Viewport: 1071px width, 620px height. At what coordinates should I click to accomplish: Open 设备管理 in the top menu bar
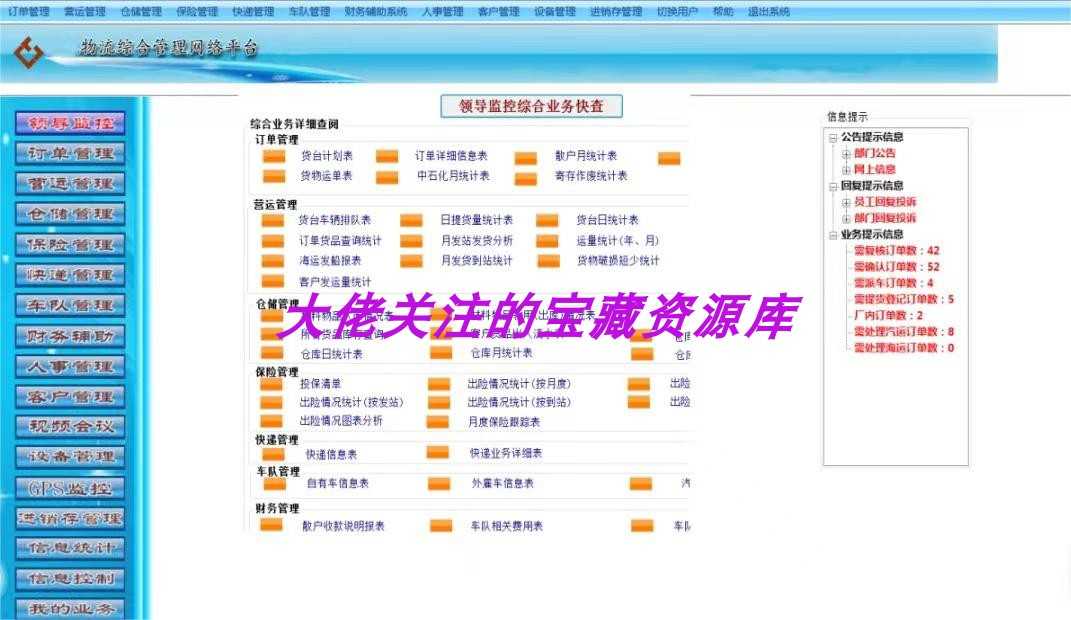pos(555,12)
